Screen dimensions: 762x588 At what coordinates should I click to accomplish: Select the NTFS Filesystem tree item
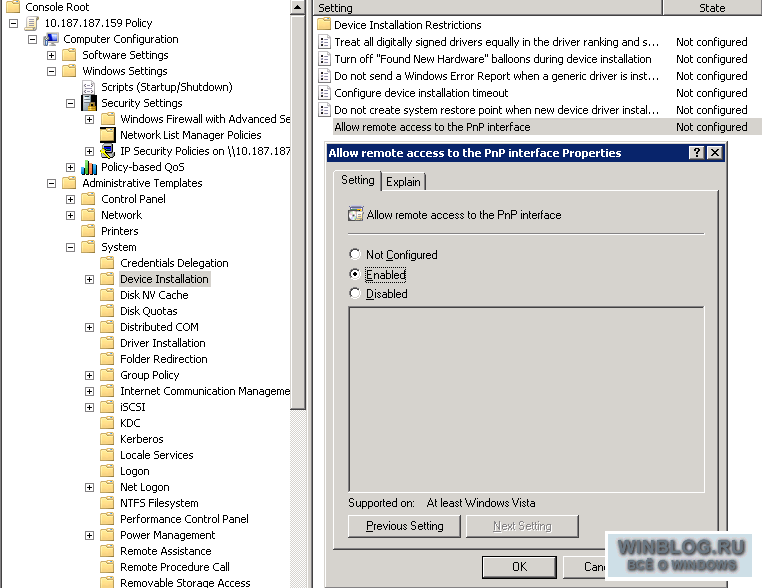point(159,503)
